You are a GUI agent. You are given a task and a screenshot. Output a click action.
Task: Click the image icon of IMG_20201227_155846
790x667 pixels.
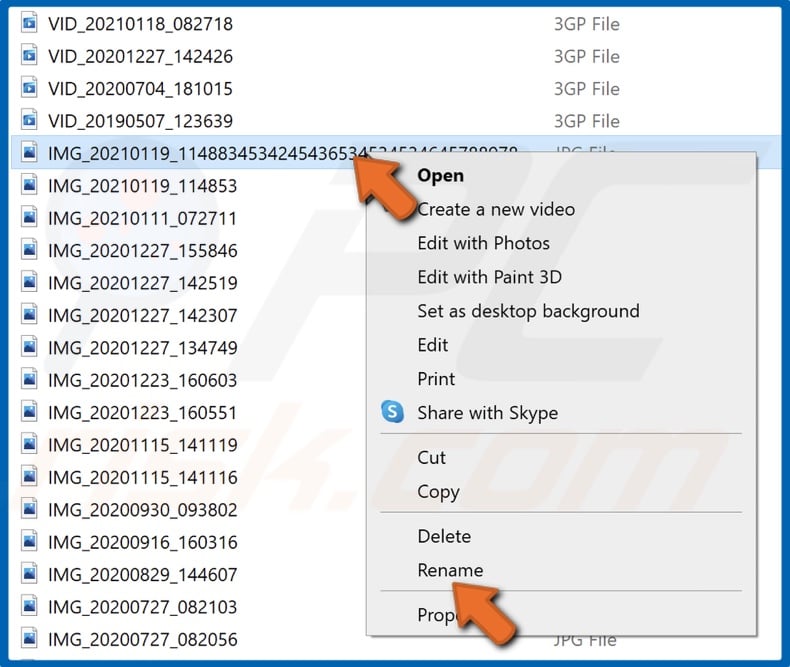29,250
